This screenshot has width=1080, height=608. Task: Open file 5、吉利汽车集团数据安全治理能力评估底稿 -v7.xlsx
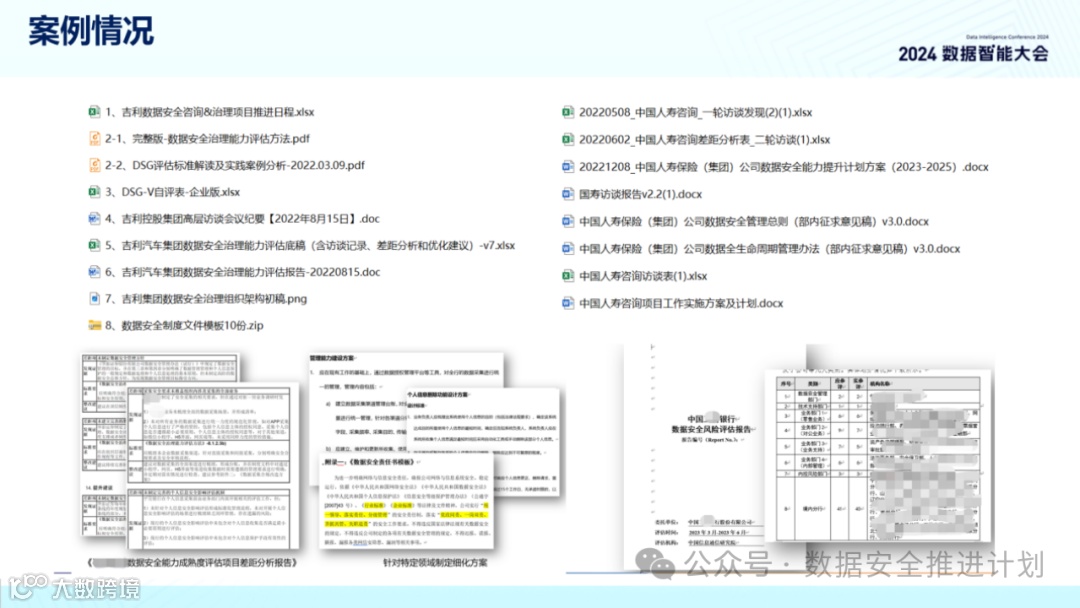click(310, 245)
